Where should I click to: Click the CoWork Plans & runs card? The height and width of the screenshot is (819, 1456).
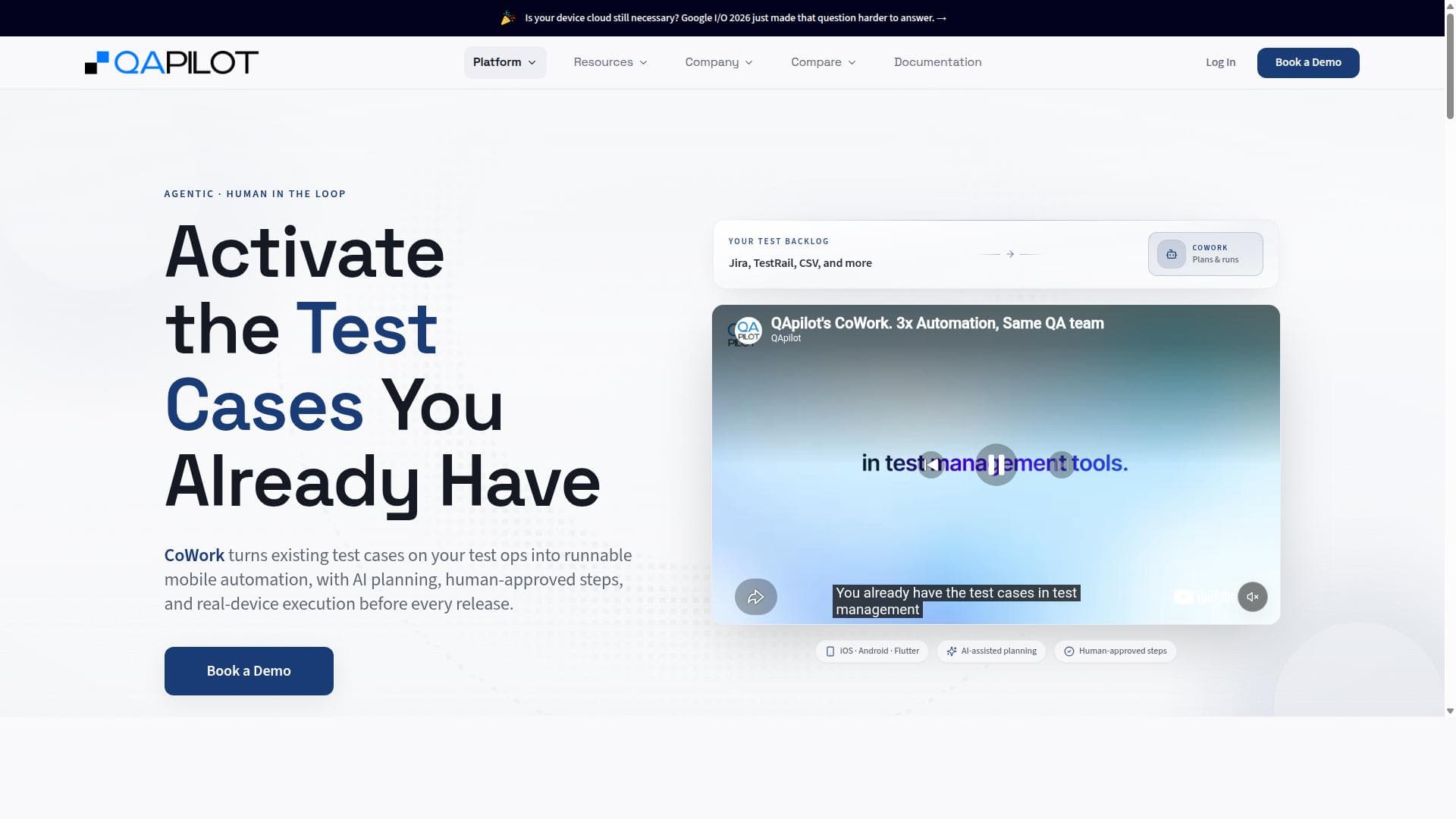pos(1205,254)
